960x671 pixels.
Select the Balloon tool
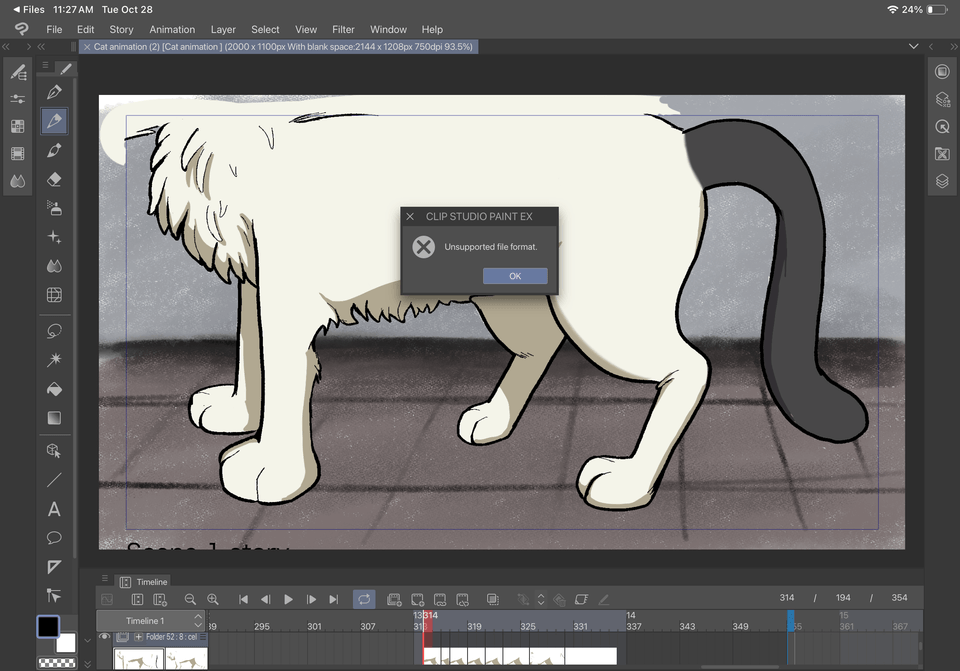[54, 538]
